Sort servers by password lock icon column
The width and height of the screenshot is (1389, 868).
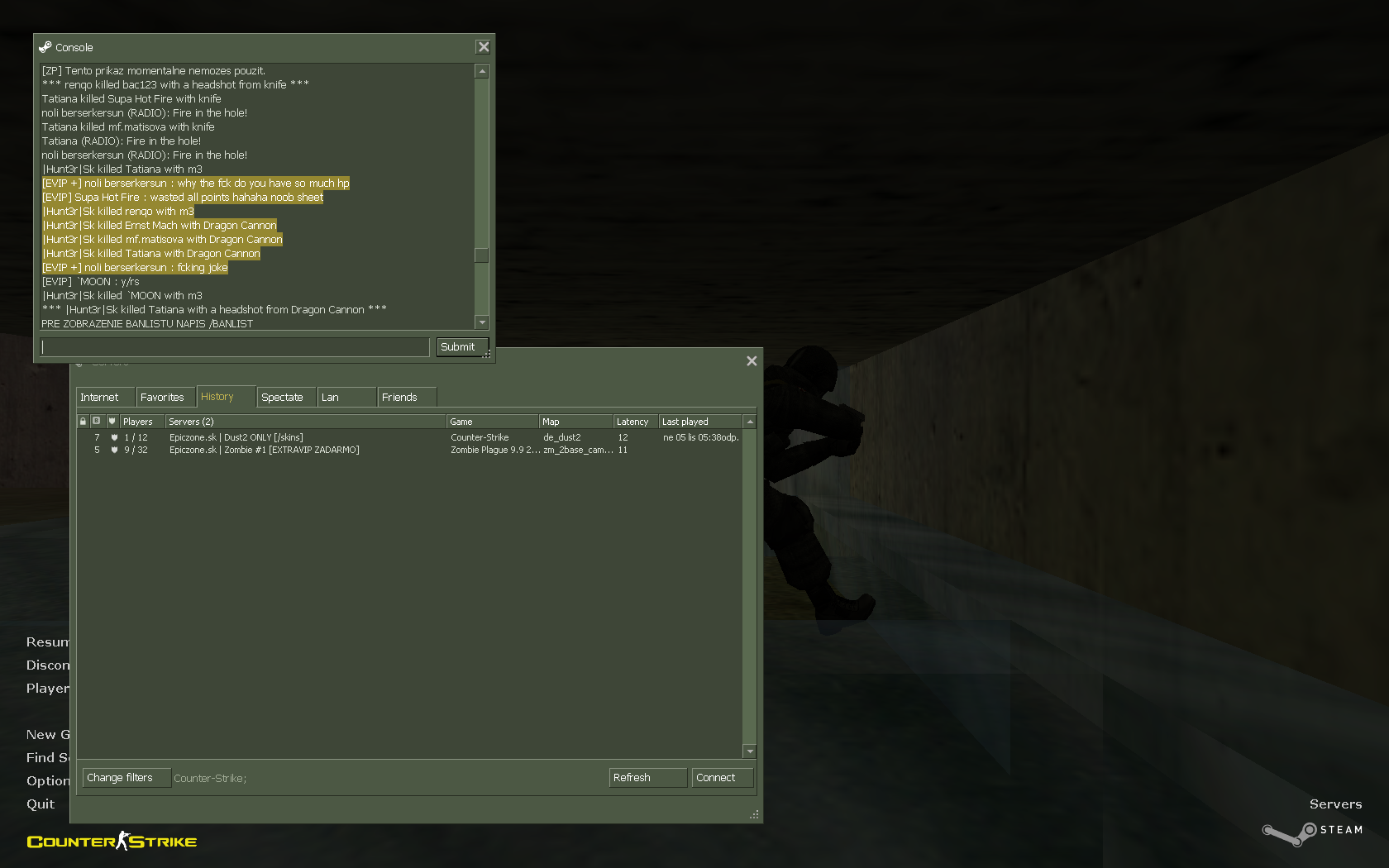pyautogui.click(x=83, y=422)
